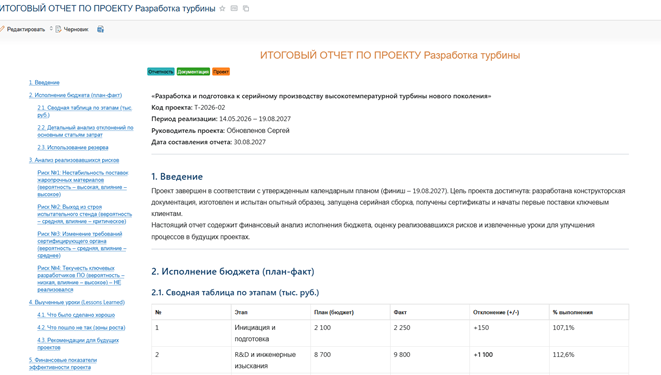This screenshot has height=375, width=661.
Task: Click heading 2. Исполнение бюджета (план-факт)
Action: 233,271
